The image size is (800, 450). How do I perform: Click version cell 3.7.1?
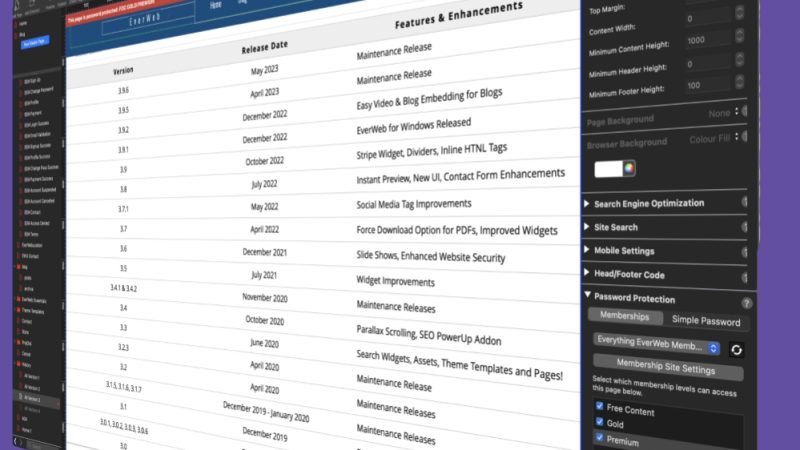pos(123,209)
